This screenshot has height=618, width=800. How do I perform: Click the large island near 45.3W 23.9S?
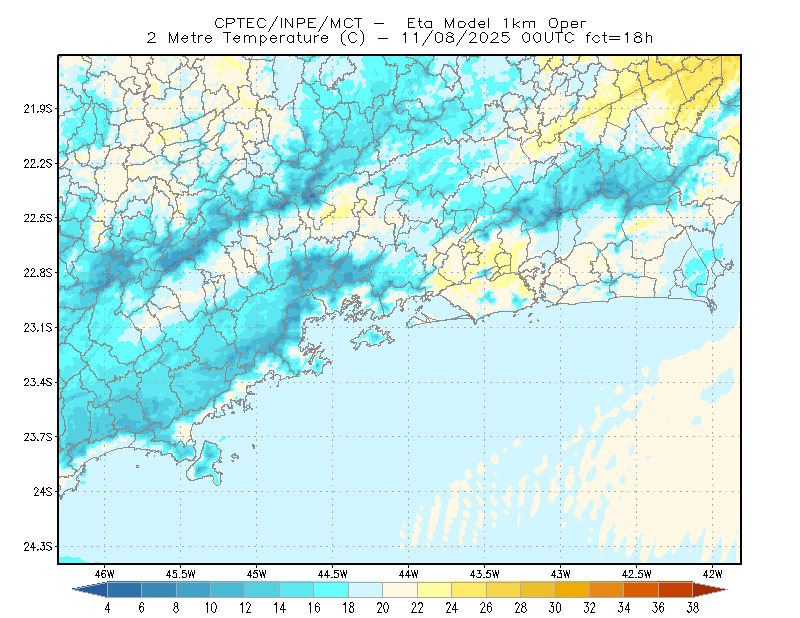206,463
